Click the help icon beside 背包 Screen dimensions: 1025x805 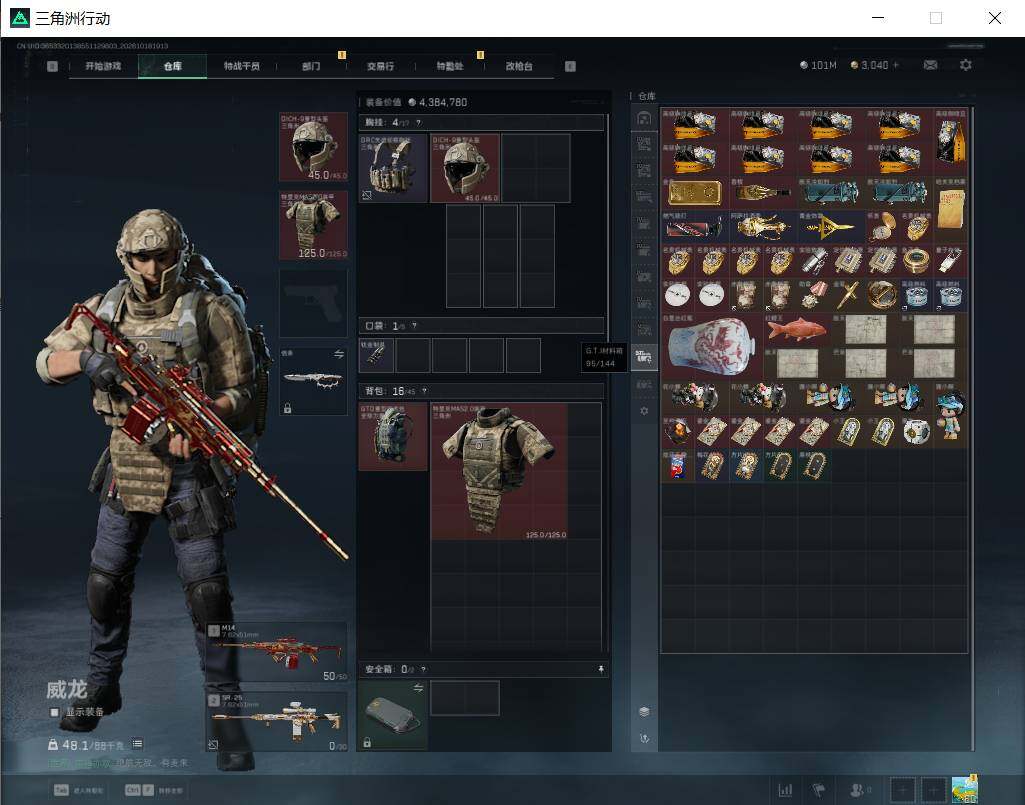424,391
